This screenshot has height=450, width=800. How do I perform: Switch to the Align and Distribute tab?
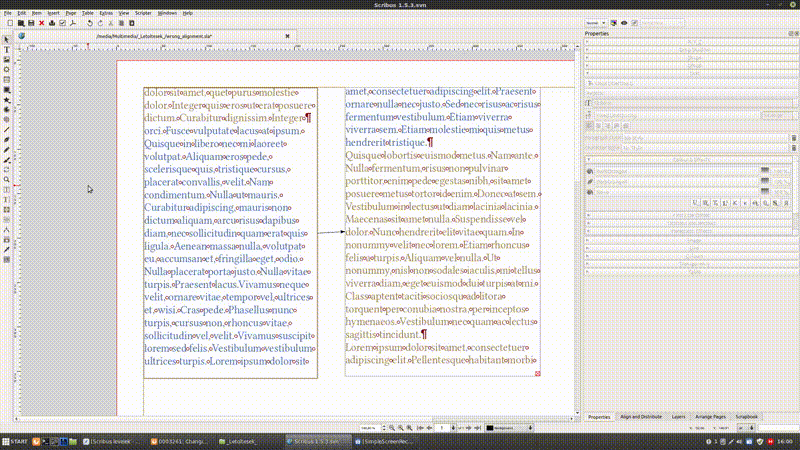click(639, 416)
